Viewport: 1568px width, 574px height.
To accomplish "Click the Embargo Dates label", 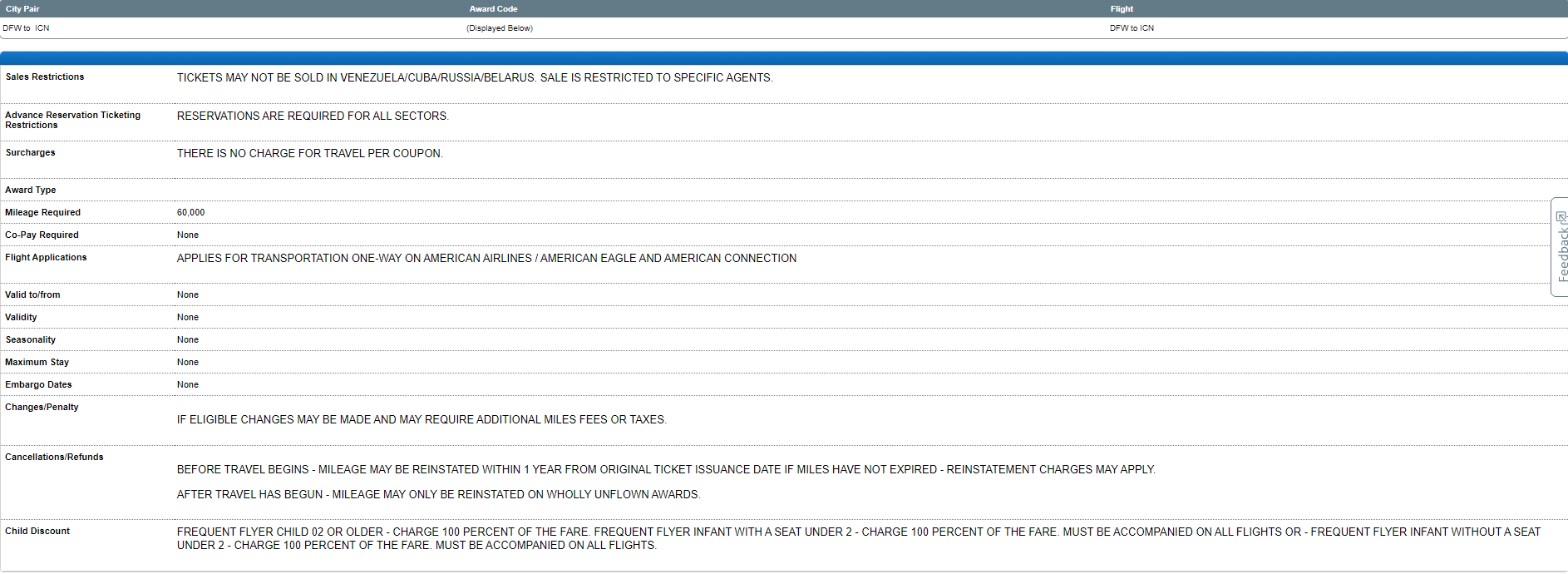I will point(38,384).
